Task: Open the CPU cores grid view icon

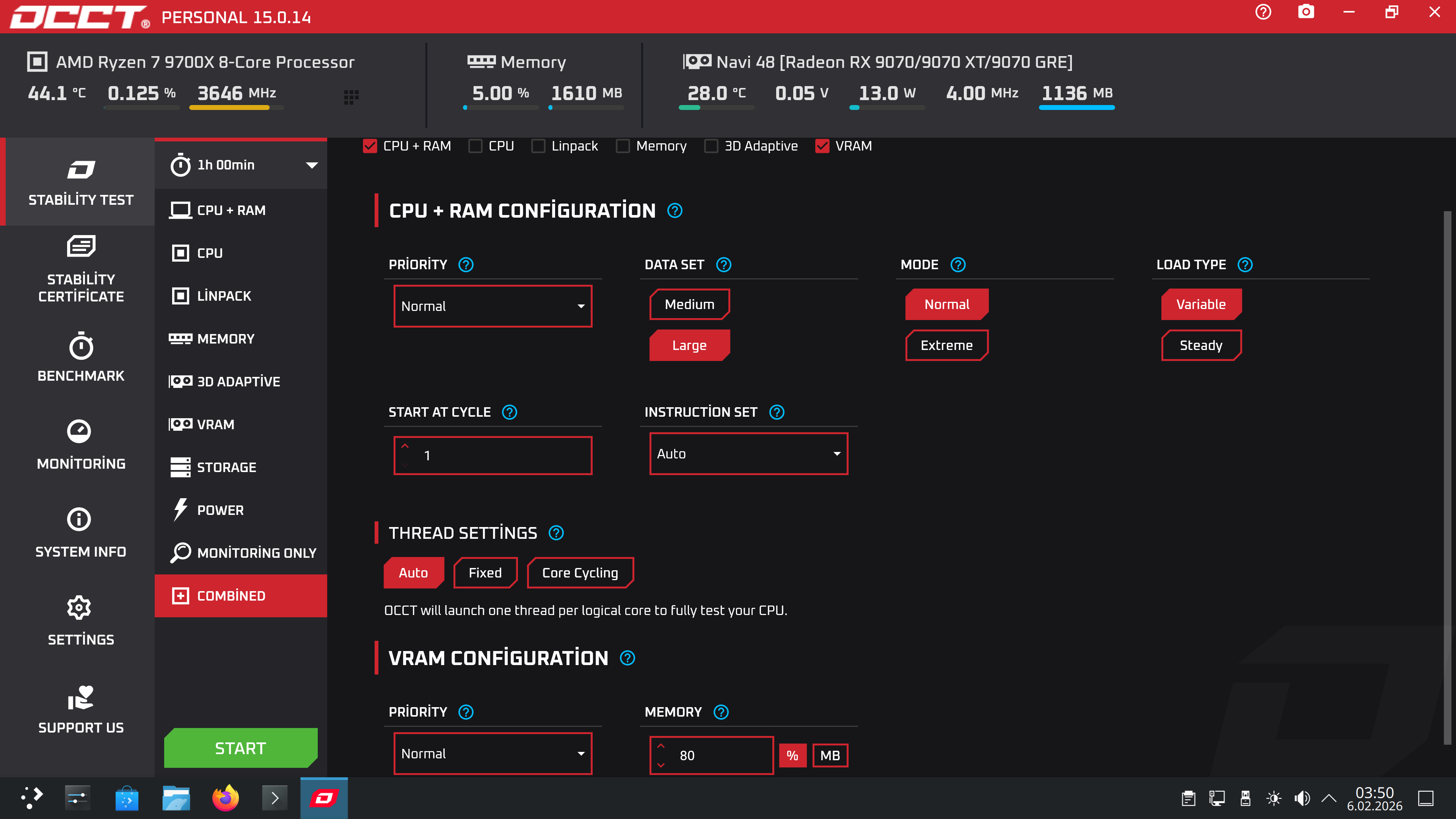Action: coord(351,97)
